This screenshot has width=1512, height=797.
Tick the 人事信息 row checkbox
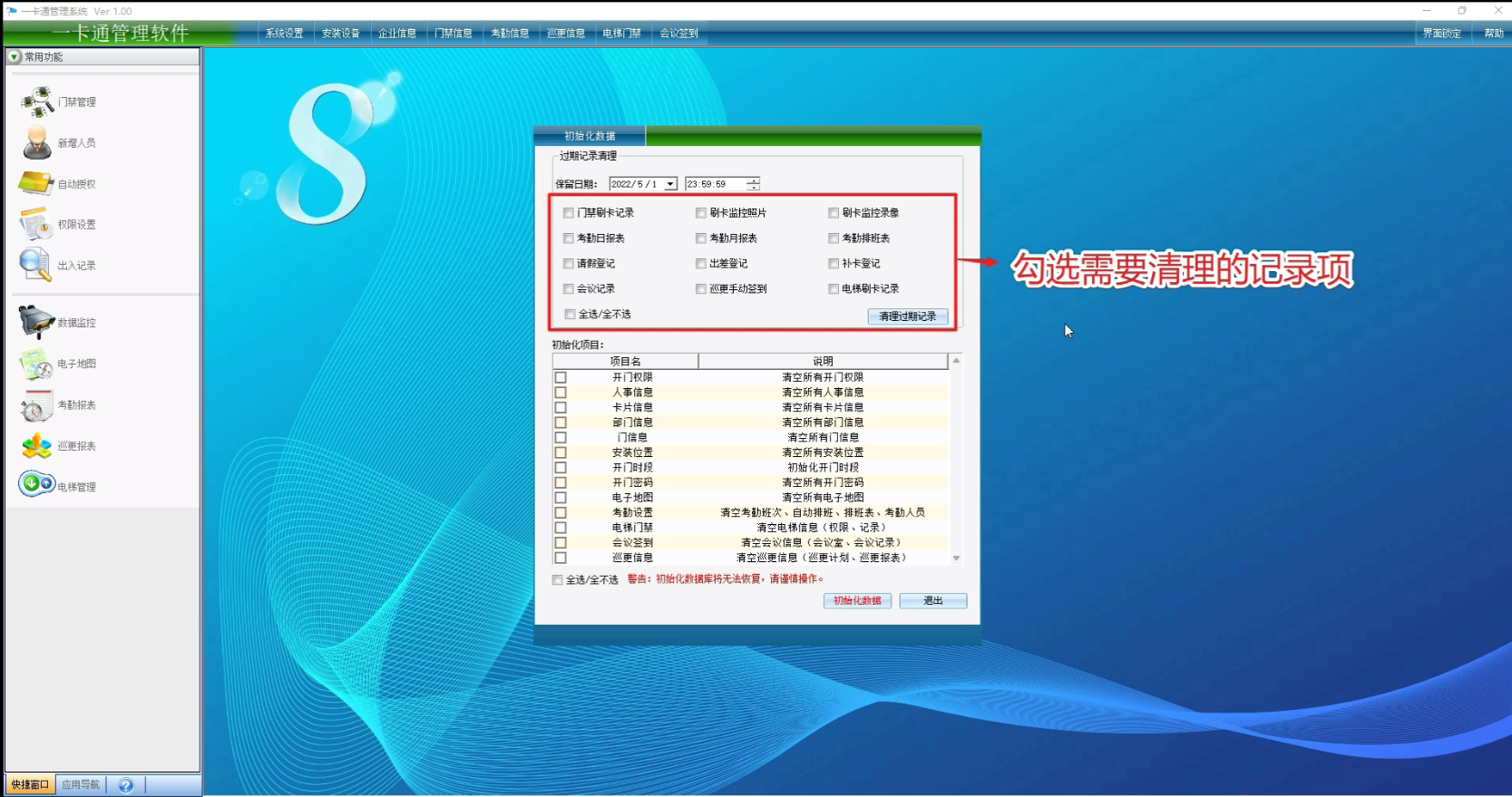pos(561,393)
